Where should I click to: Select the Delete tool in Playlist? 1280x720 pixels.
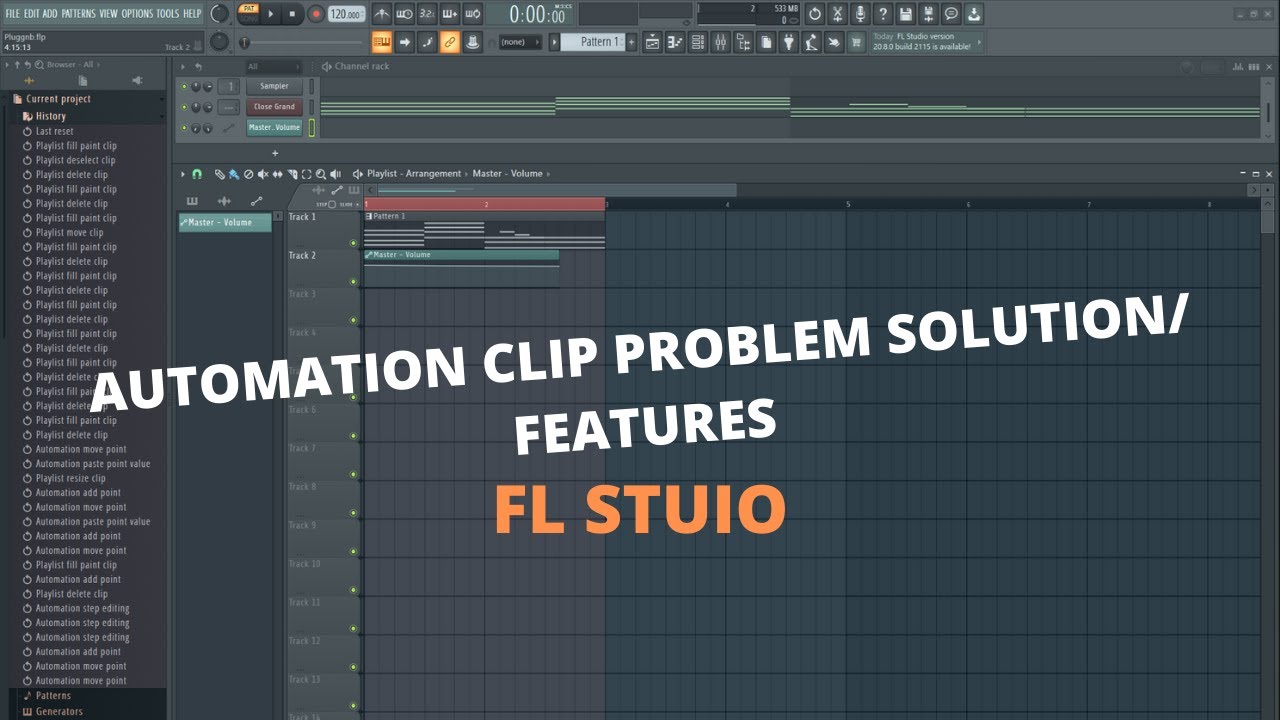tap(249, 174)
